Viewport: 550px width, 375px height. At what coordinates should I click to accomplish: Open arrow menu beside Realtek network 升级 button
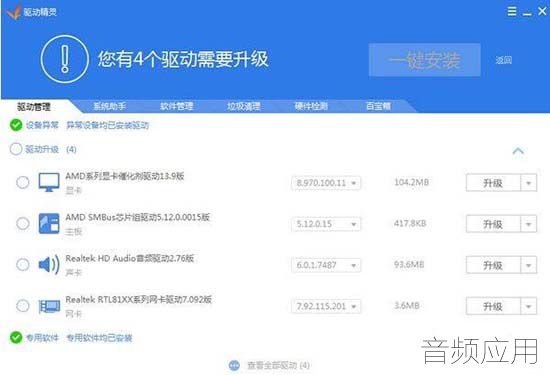click(529, 307)
